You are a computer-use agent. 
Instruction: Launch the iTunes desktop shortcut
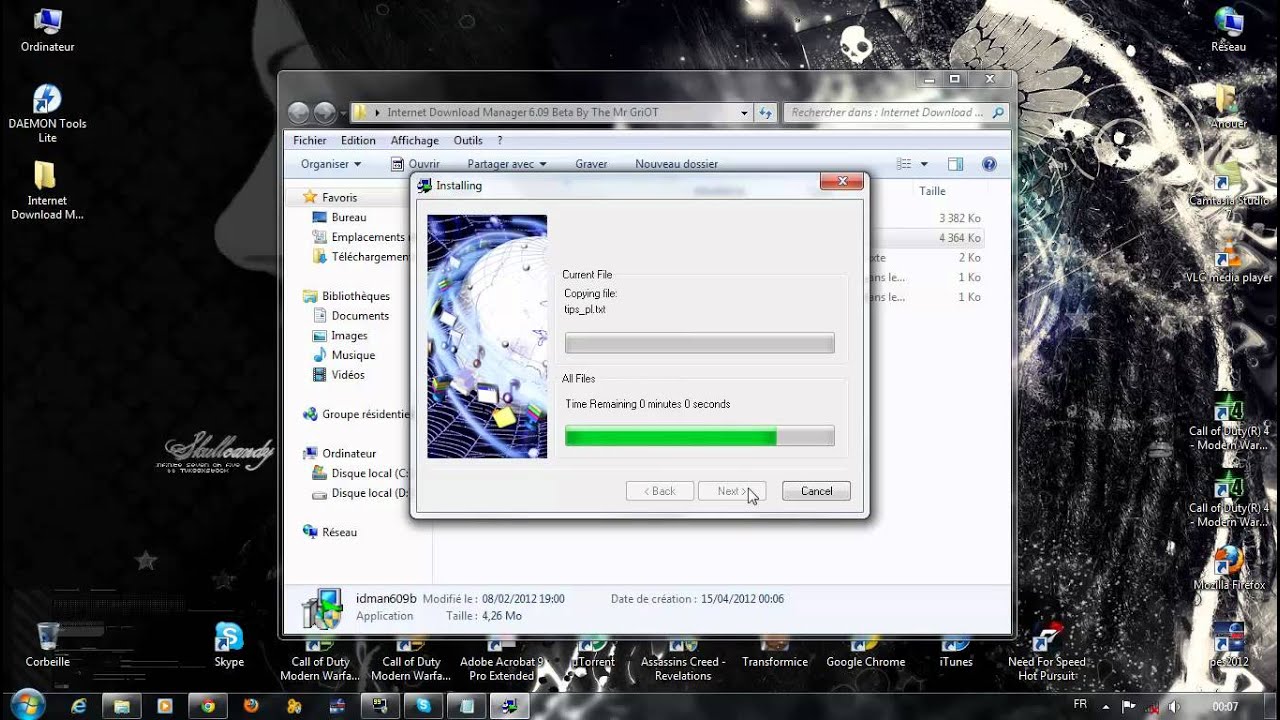(x=956, y=653)
